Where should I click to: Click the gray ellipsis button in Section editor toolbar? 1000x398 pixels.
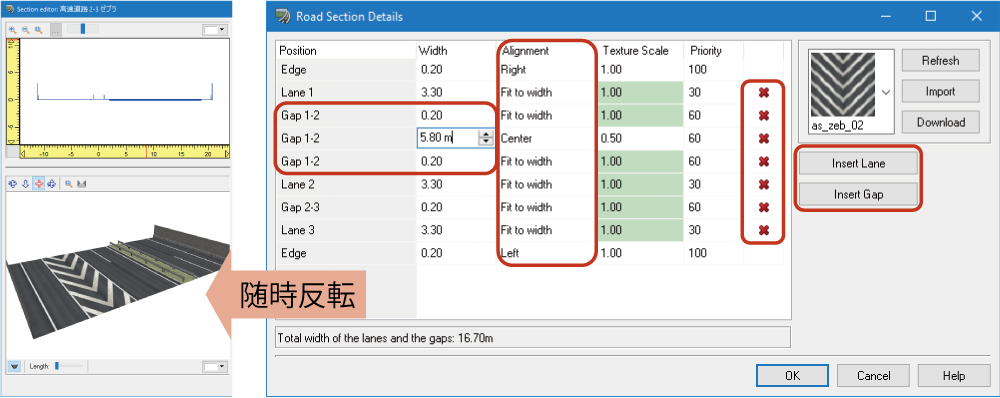tap(56, 29)
